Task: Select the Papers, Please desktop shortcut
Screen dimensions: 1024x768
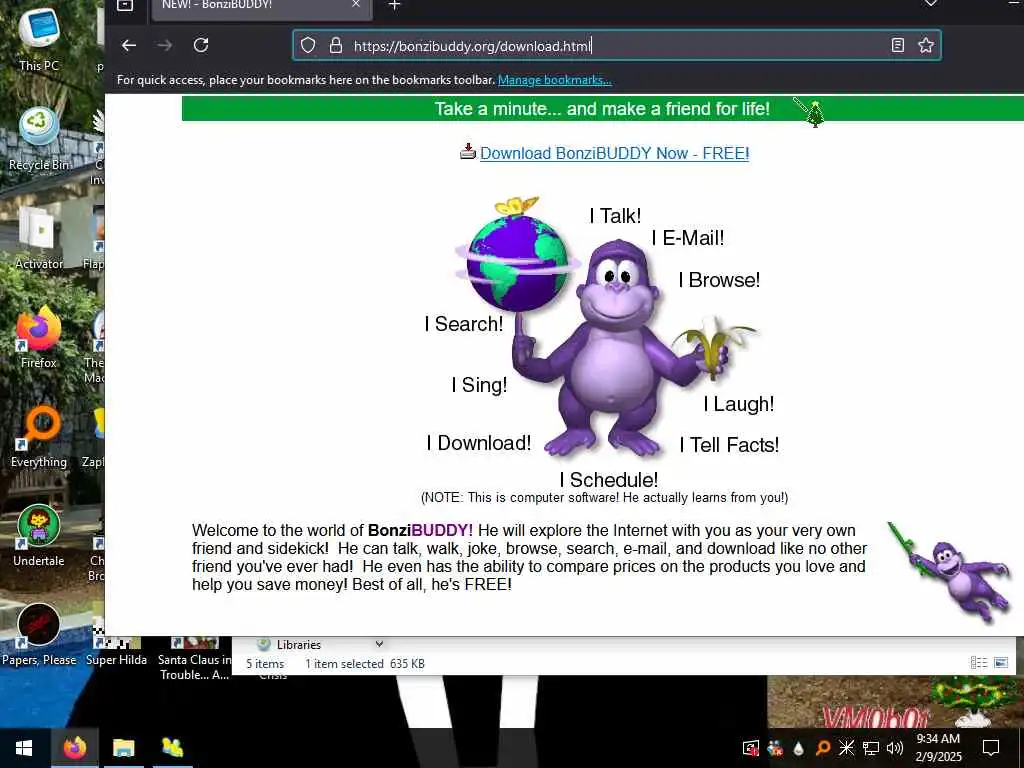Action: tap(39, 635)
